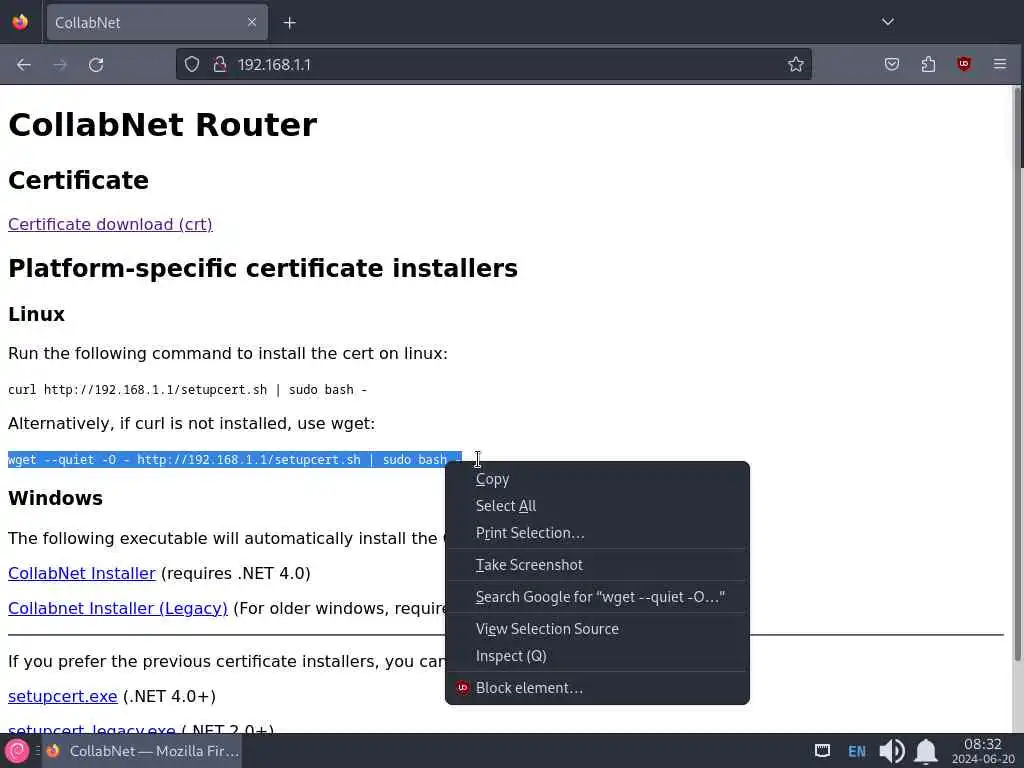Click the page vertical scrollbar thumb
This screenshot has height=768, width=1024.
coord(1017,372)
